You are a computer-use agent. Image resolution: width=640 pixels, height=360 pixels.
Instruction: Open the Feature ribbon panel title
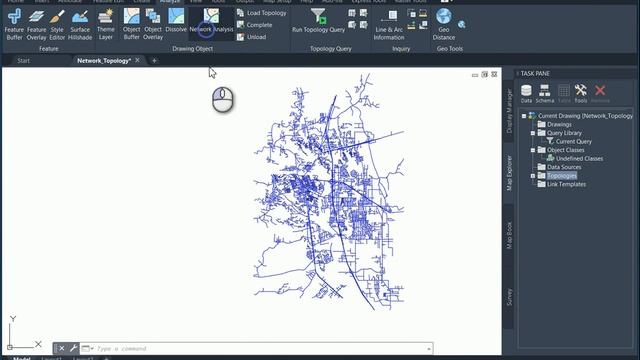point(49,49)
